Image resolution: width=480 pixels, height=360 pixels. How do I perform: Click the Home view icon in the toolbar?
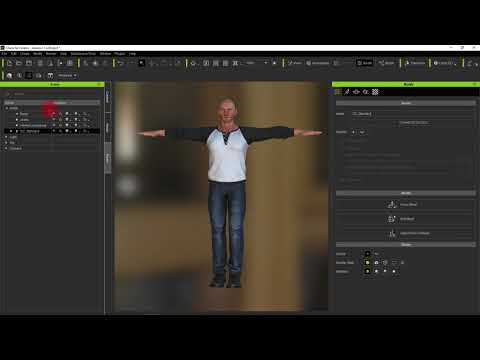[x=193, y=63]
